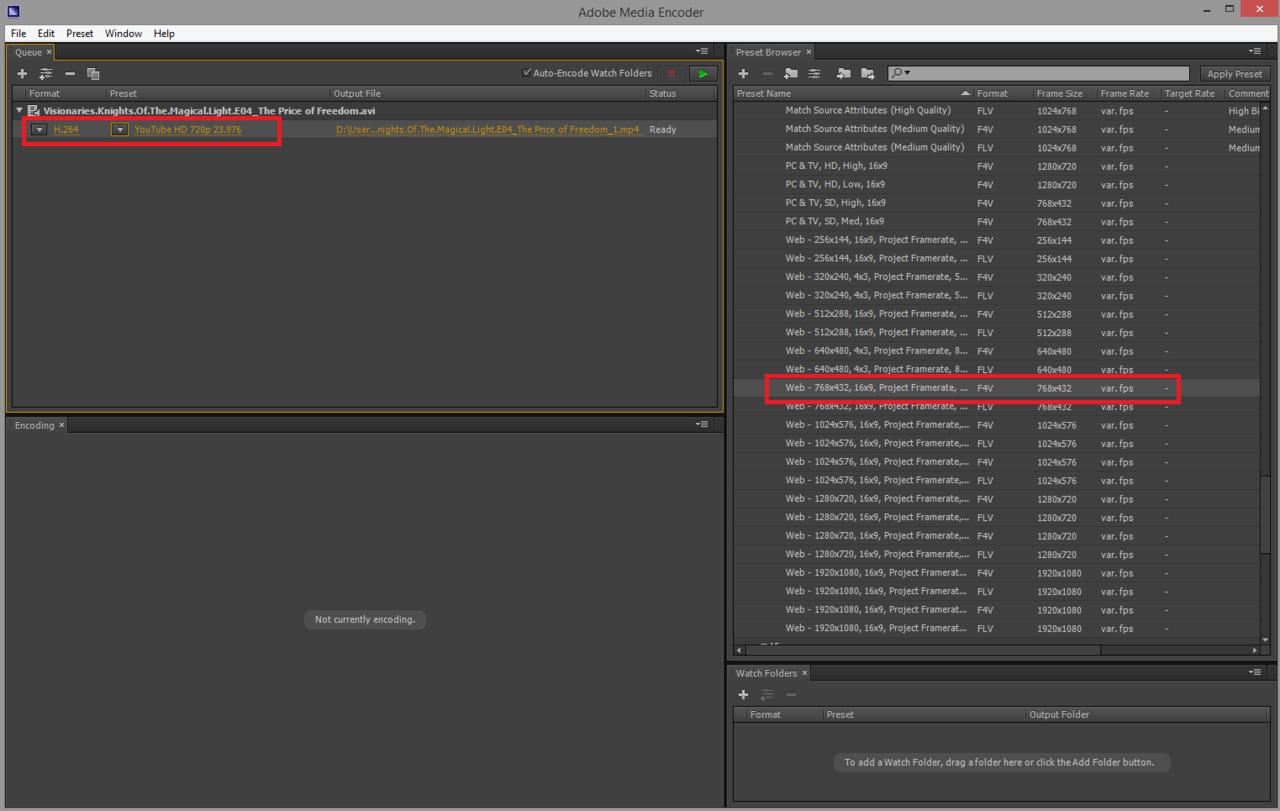Sort by Preset Name column arrow
The image size is (1280, 811).
pyautogui.click(x=964, y=94)
